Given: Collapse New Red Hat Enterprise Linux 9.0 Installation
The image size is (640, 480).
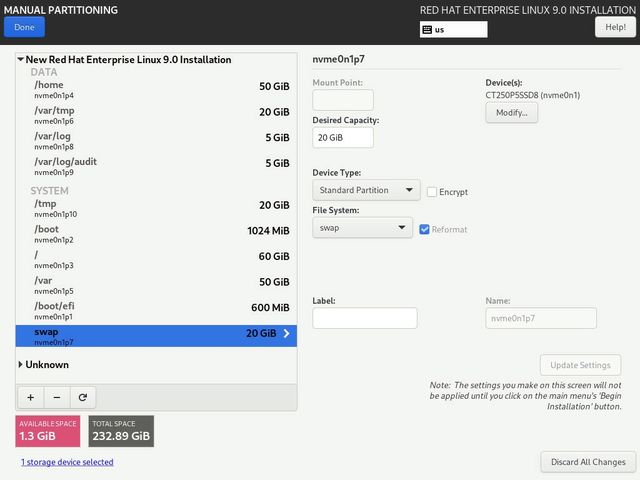Looking at the screenshot, I should [20, 60].
